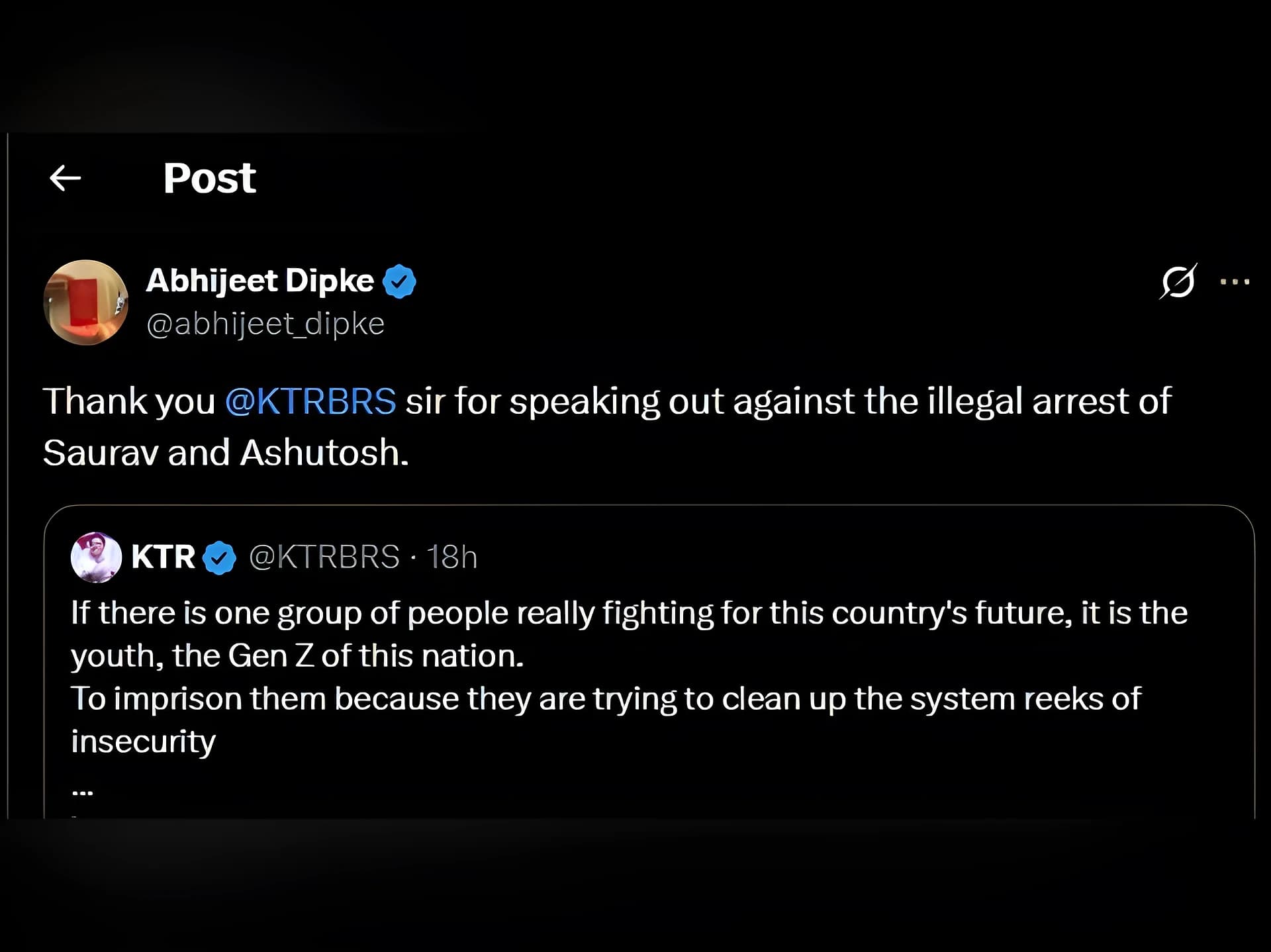Click the Abhijeet Dipke display name
Image resolution: width=1271 pixels, height=952 pixels.
click(260, 281)
